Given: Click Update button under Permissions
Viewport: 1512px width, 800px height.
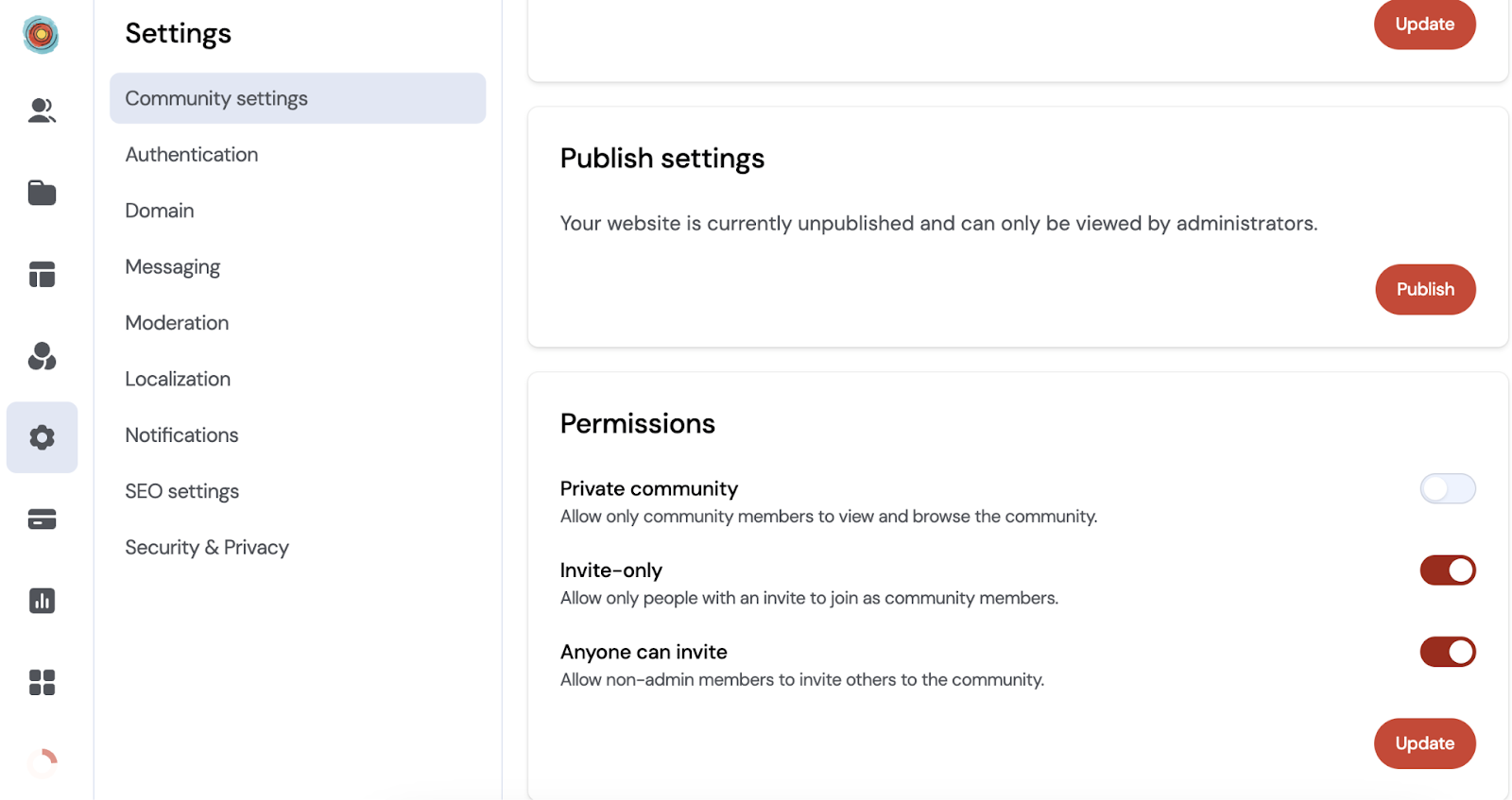Looking at the screenshot, I should 1425,743.
